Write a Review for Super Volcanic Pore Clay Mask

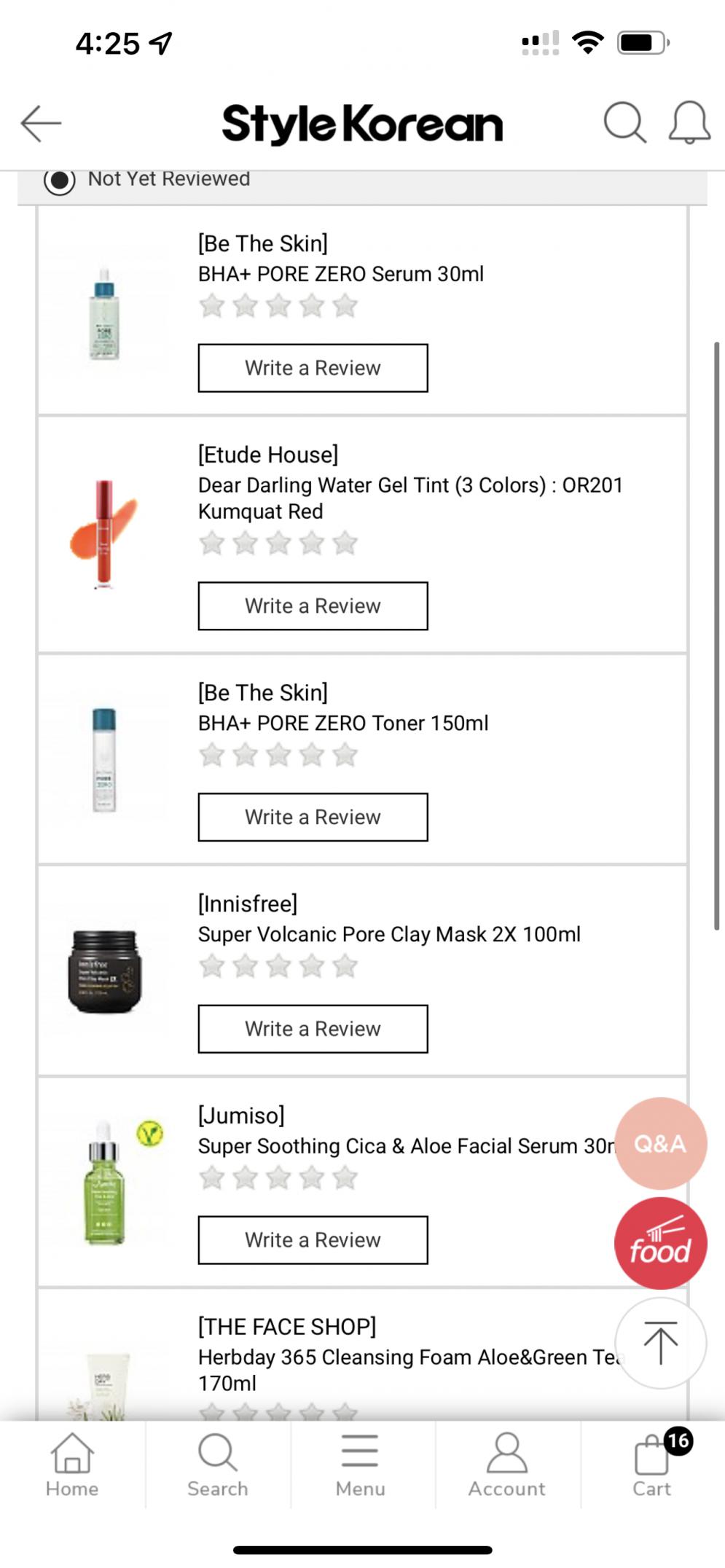click(313, 1029)
